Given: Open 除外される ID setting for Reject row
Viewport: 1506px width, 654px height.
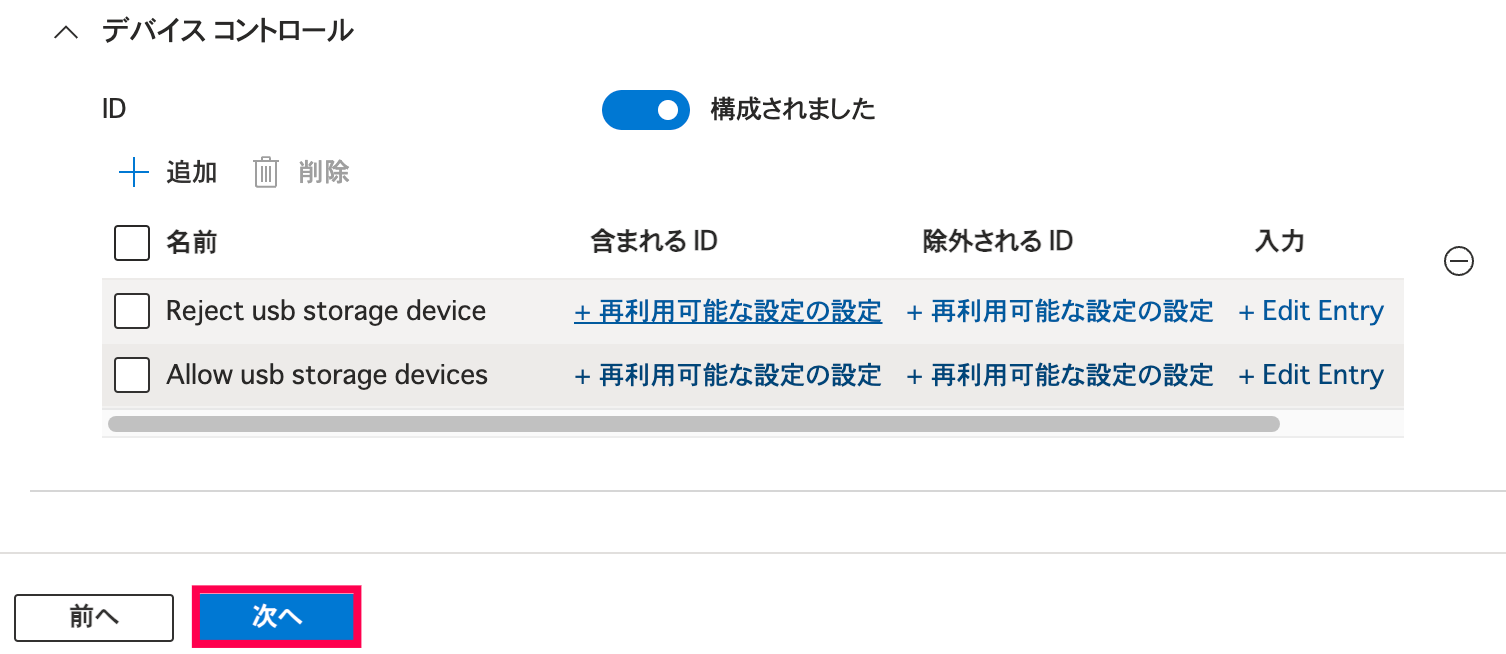Looking at the screenshot, I should click(x=1060, y=311).
